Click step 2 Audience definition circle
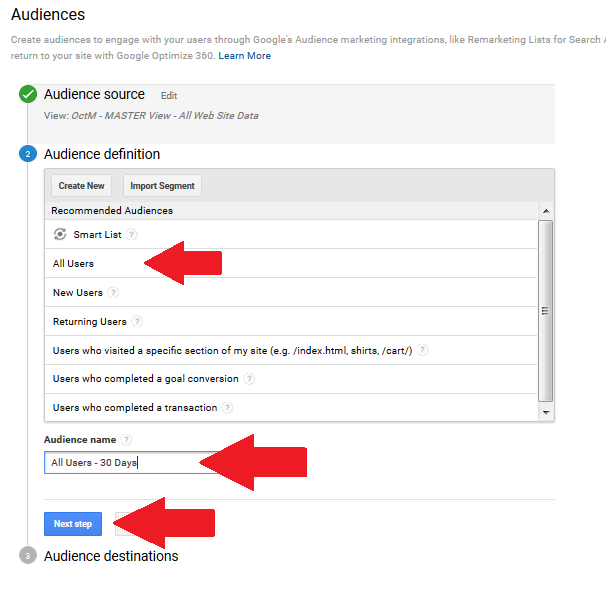606x589 pixels. (28, 154)
